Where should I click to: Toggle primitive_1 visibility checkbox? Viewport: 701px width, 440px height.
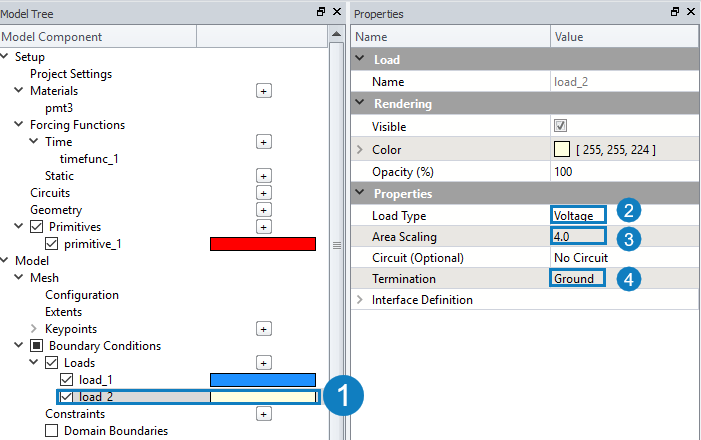coord(51,244)
